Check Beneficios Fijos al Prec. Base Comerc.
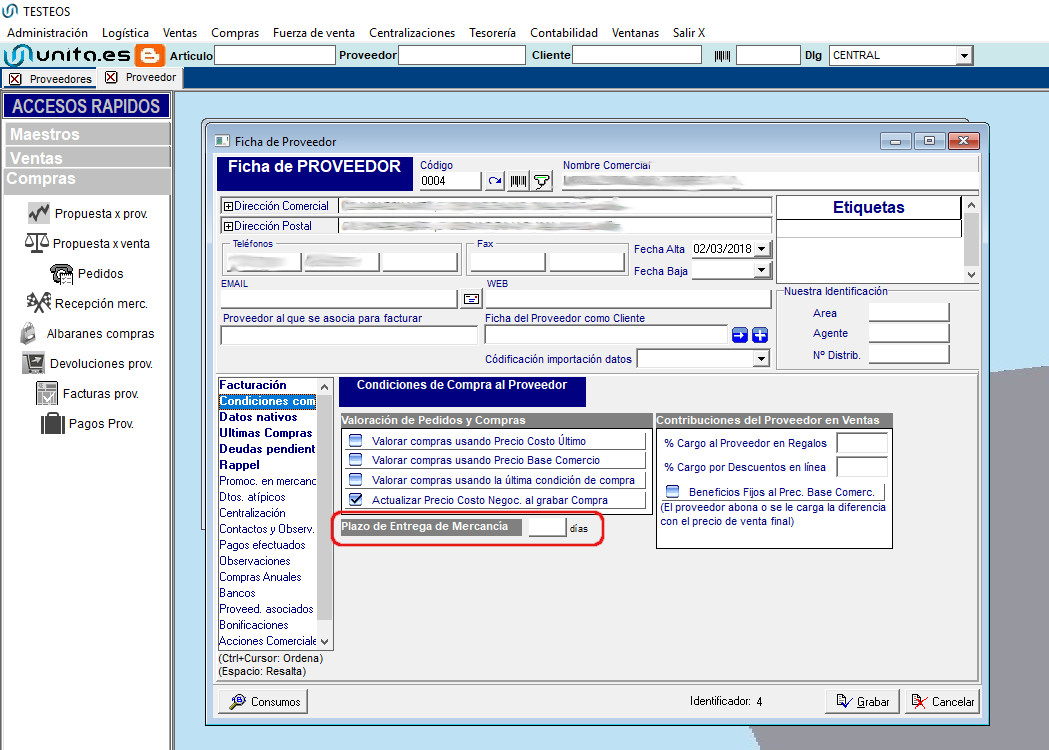Screen dimensions: 1049x750 pos(672,491)
